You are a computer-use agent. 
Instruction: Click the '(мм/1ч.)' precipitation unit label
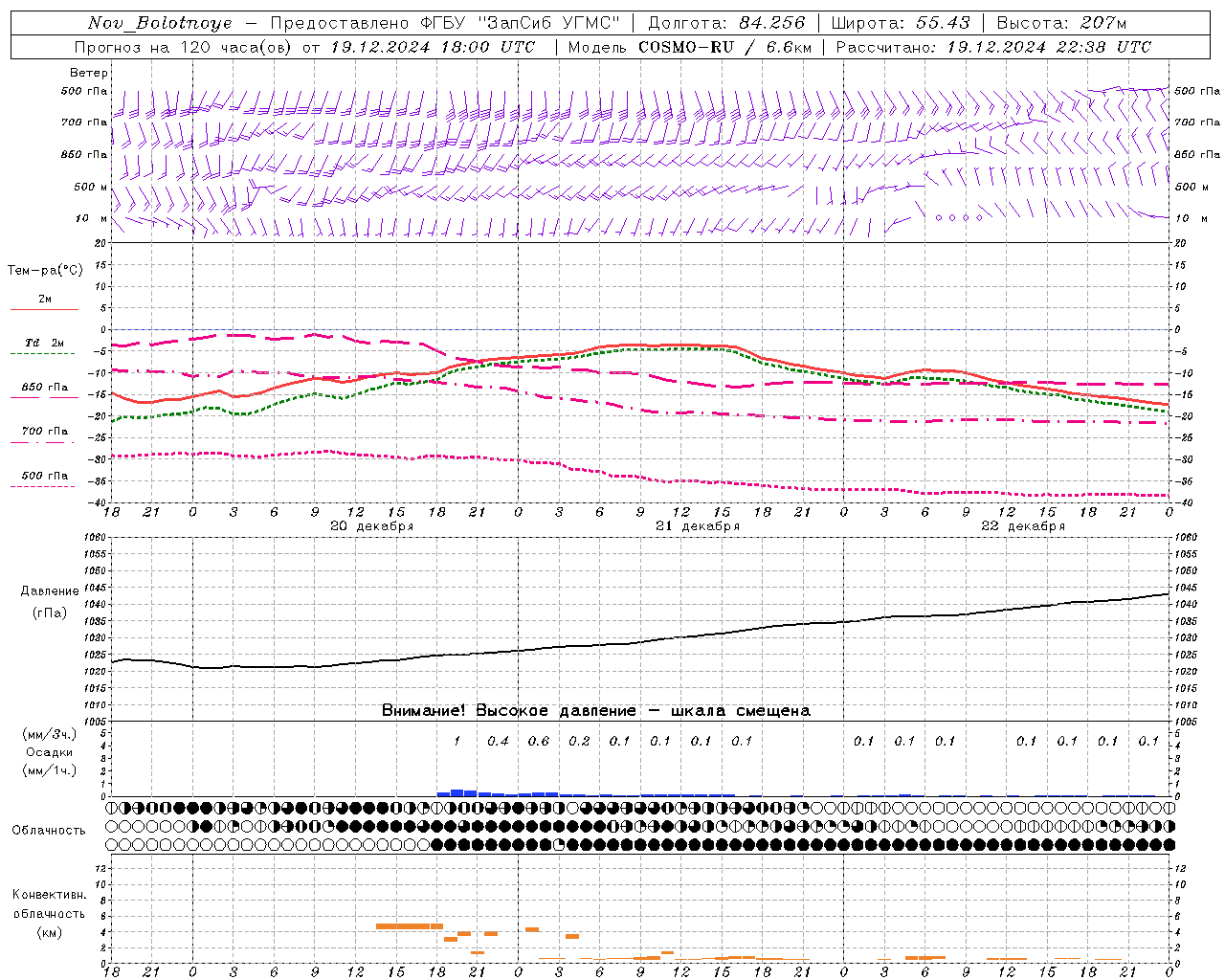50,770
